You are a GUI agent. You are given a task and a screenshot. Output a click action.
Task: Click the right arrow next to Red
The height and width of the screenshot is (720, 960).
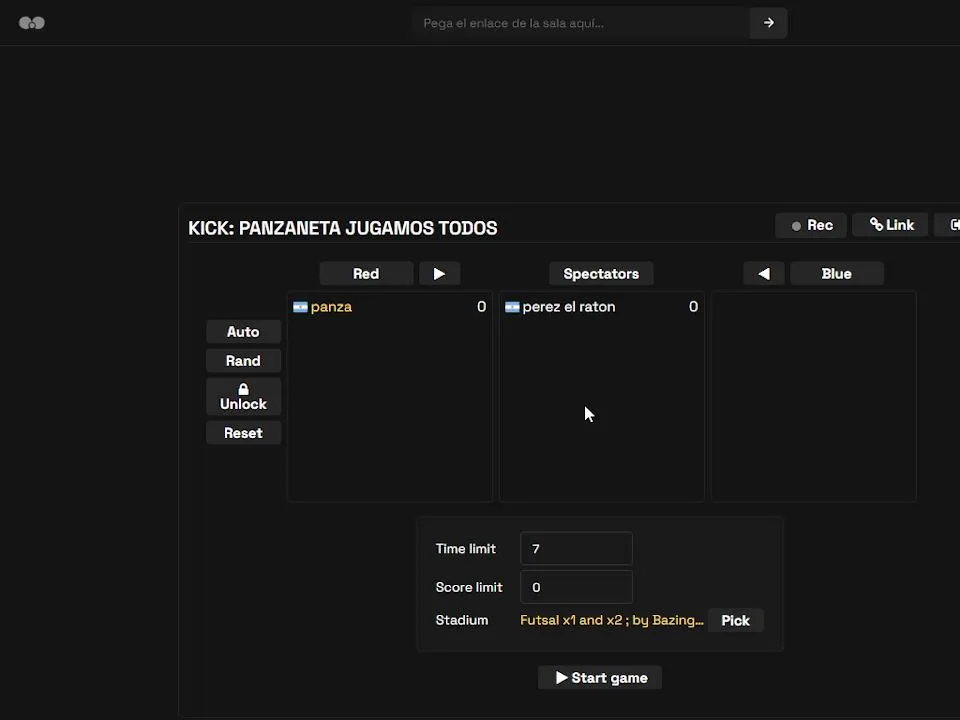[440, 274]
